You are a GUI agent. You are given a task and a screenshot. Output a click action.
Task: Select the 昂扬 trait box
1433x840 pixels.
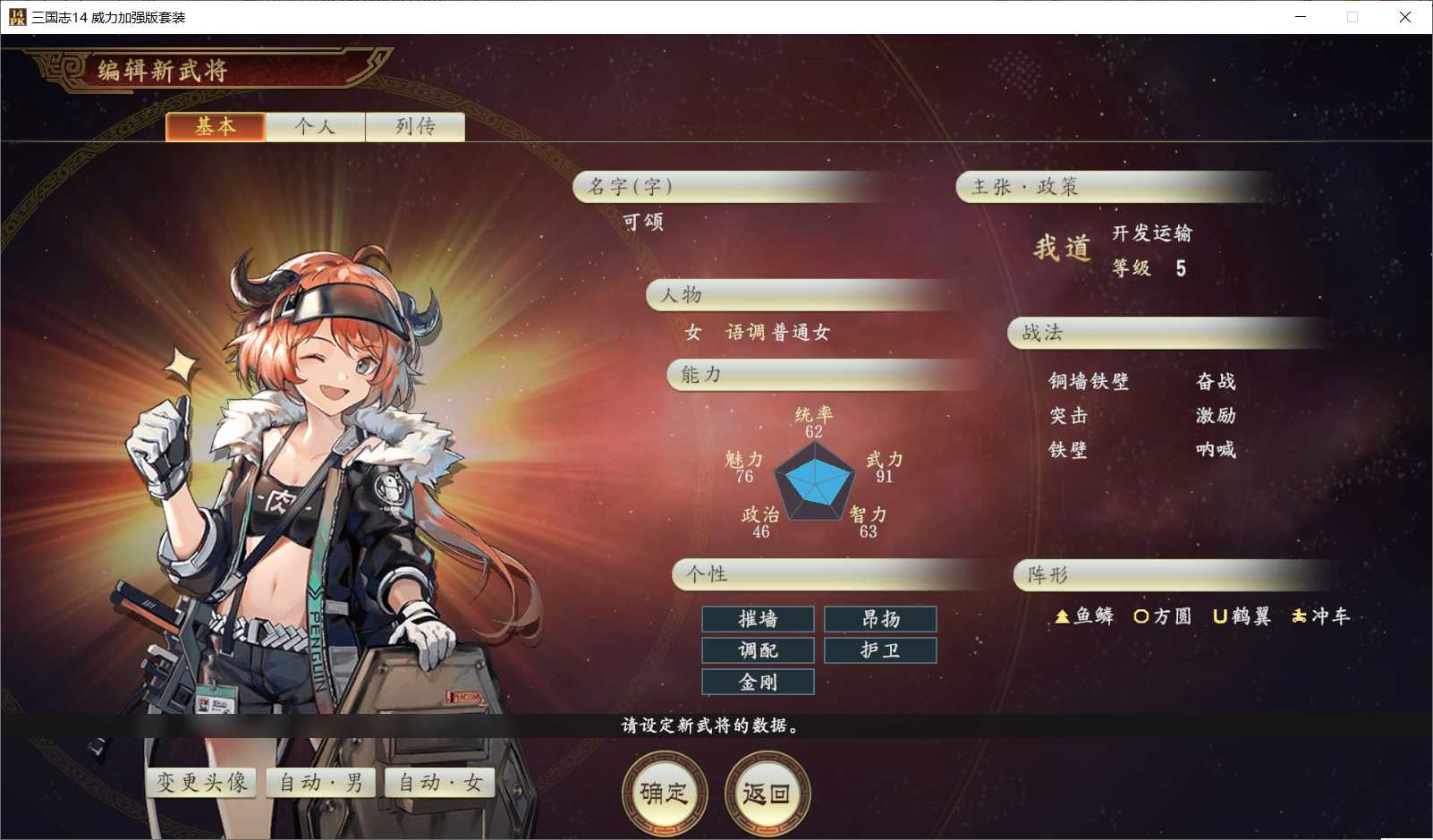point(880,619)
